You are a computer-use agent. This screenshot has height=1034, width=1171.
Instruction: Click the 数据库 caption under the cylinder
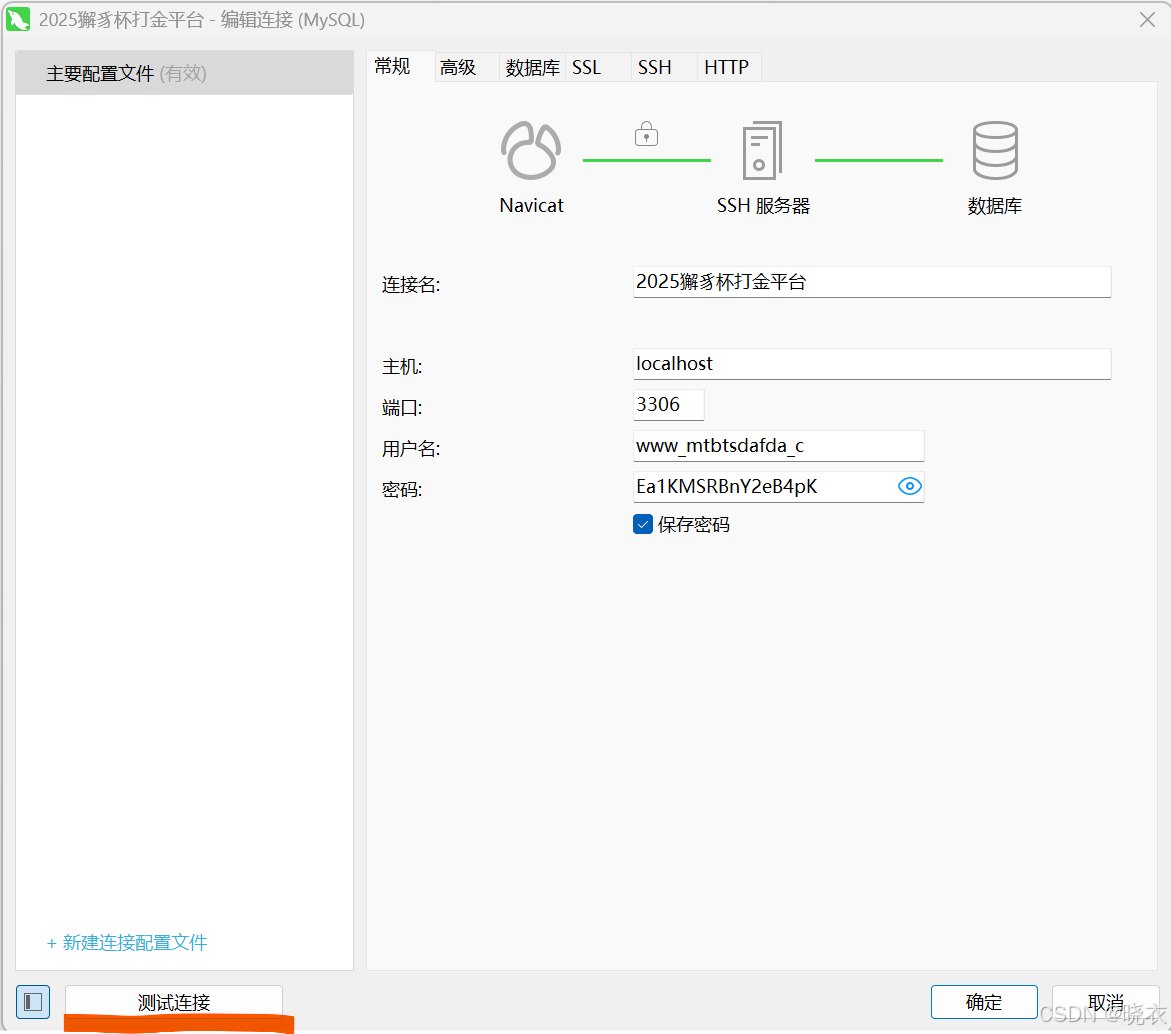[x=995, y=205]
